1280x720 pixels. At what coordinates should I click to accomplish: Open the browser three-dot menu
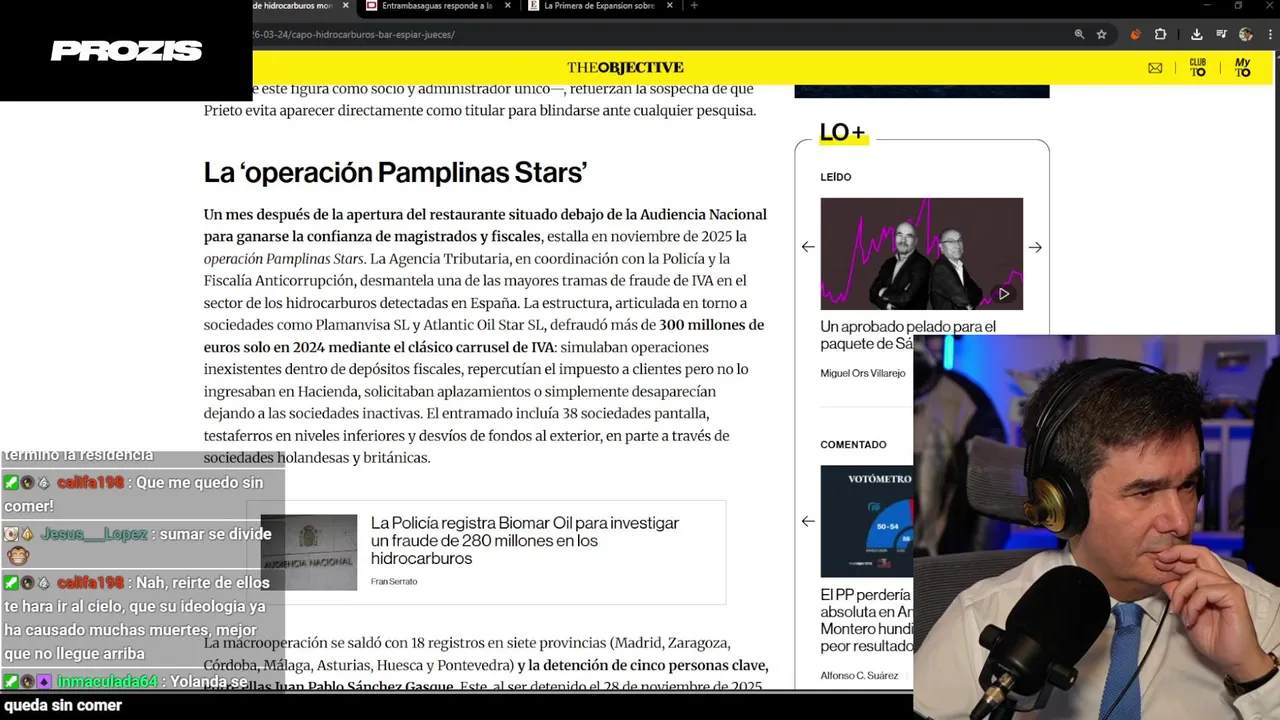click(1268, 34)
